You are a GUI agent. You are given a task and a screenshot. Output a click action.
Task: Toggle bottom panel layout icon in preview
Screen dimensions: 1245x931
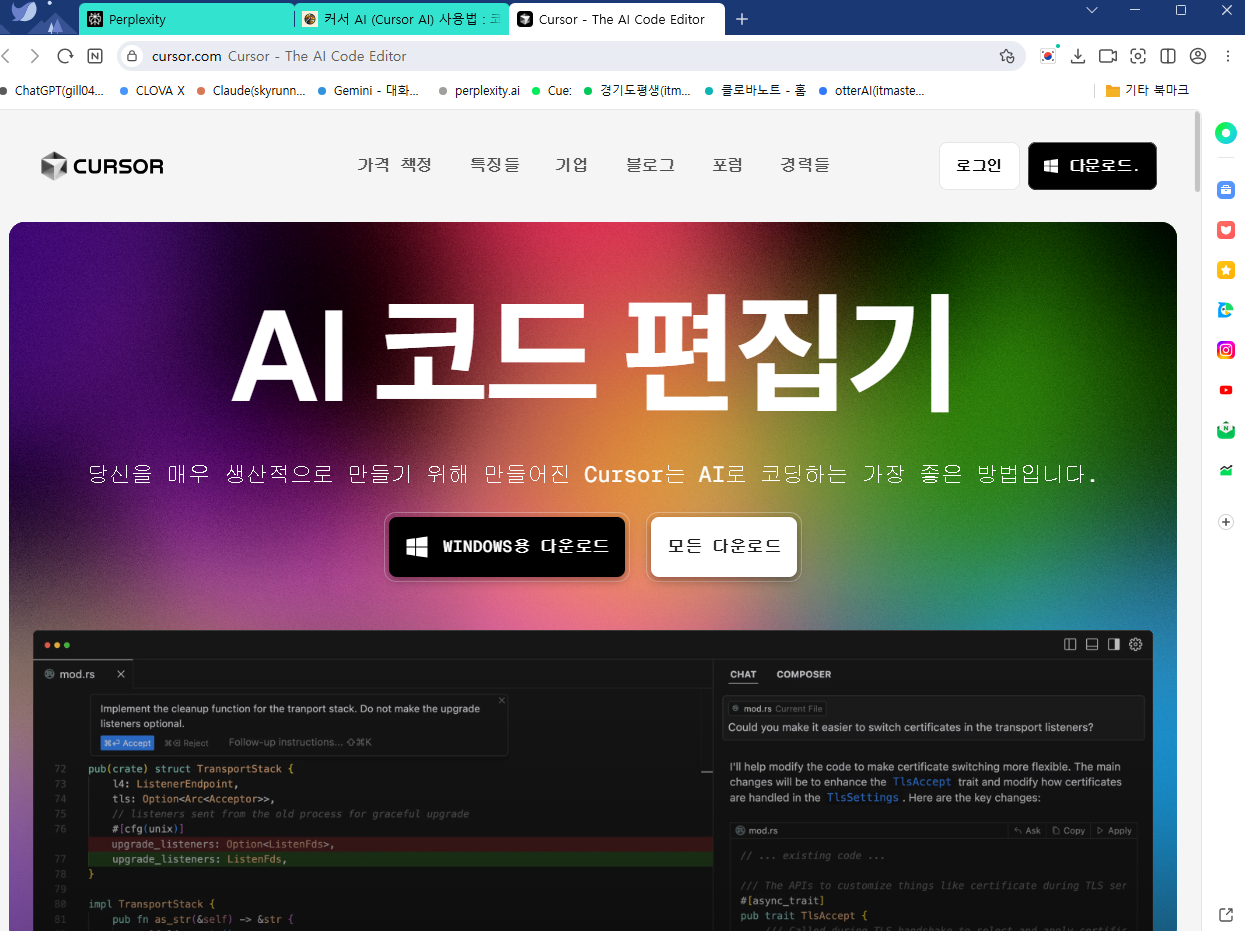point(1092,644)
